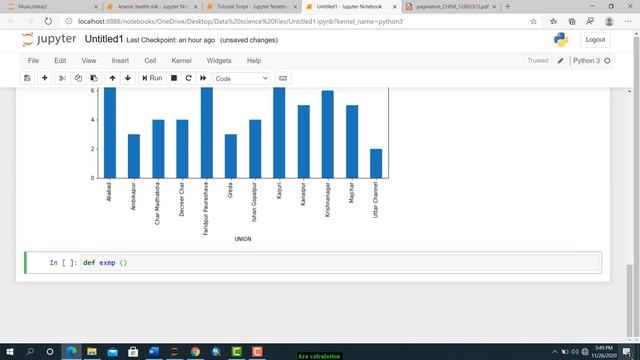The height and width of the screenshot is (360, 640).
Task: Open the View menu
Action: pos(89,60)
